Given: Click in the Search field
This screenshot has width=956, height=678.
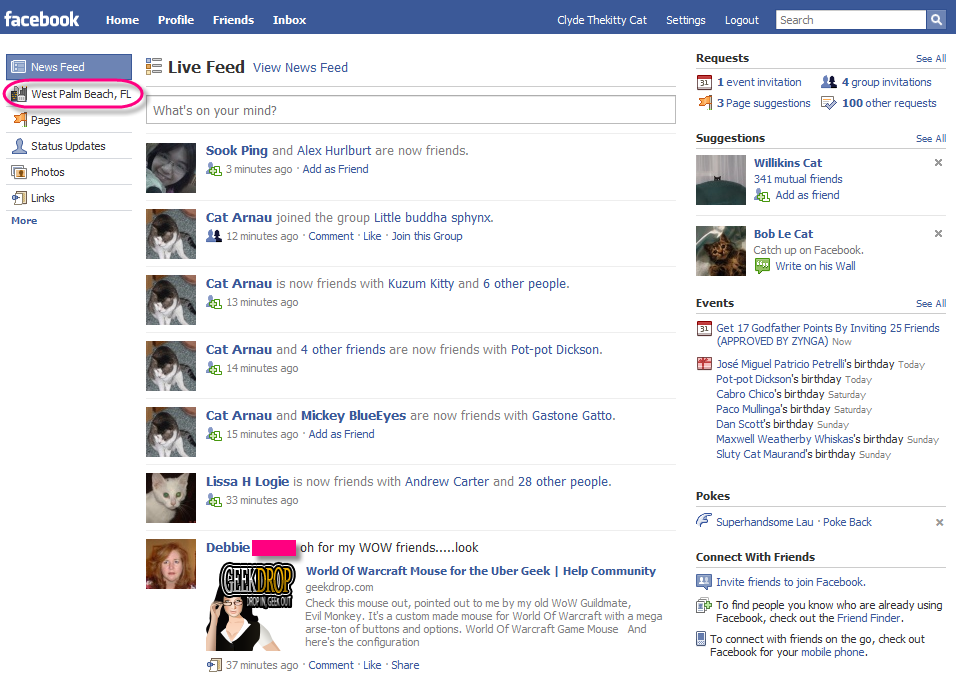Looking at the screenshot, I should tap(851, 20).
